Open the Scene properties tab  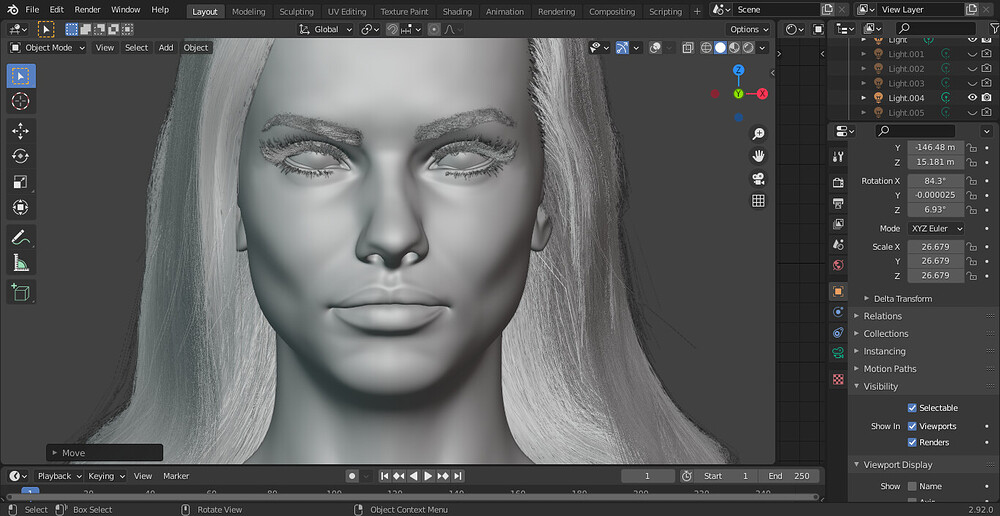point(839,244)
